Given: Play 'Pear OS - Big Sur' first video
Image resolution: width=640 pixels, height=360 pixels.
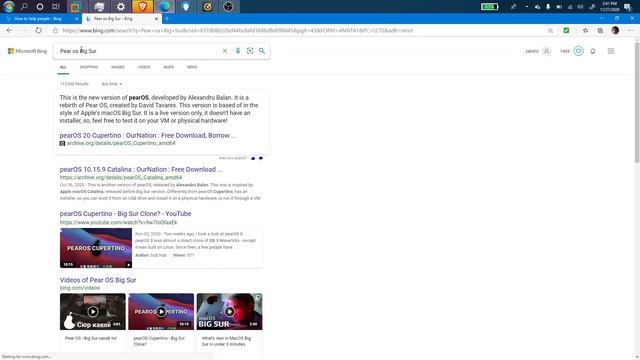Looking at the screenshot, I should (93, 311).
